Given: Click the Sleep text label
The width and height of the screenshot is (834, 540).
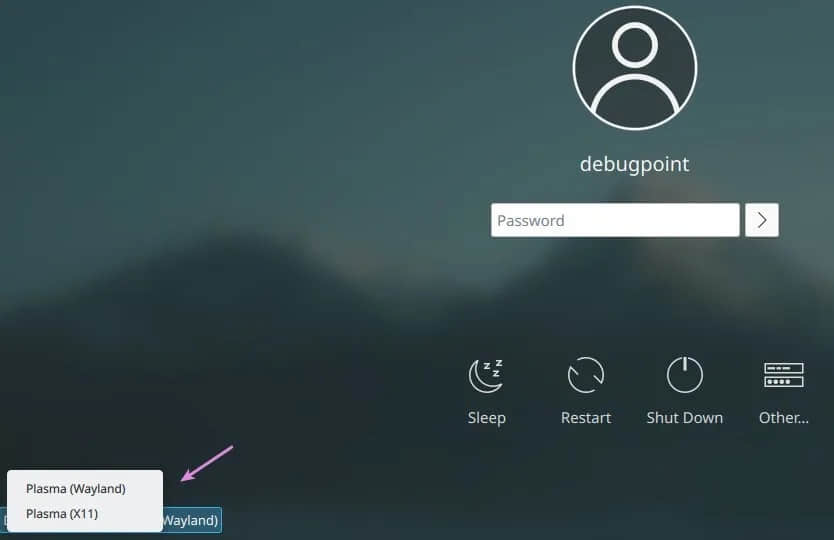Looking at the screenshot, I should [x=487, y=418].
